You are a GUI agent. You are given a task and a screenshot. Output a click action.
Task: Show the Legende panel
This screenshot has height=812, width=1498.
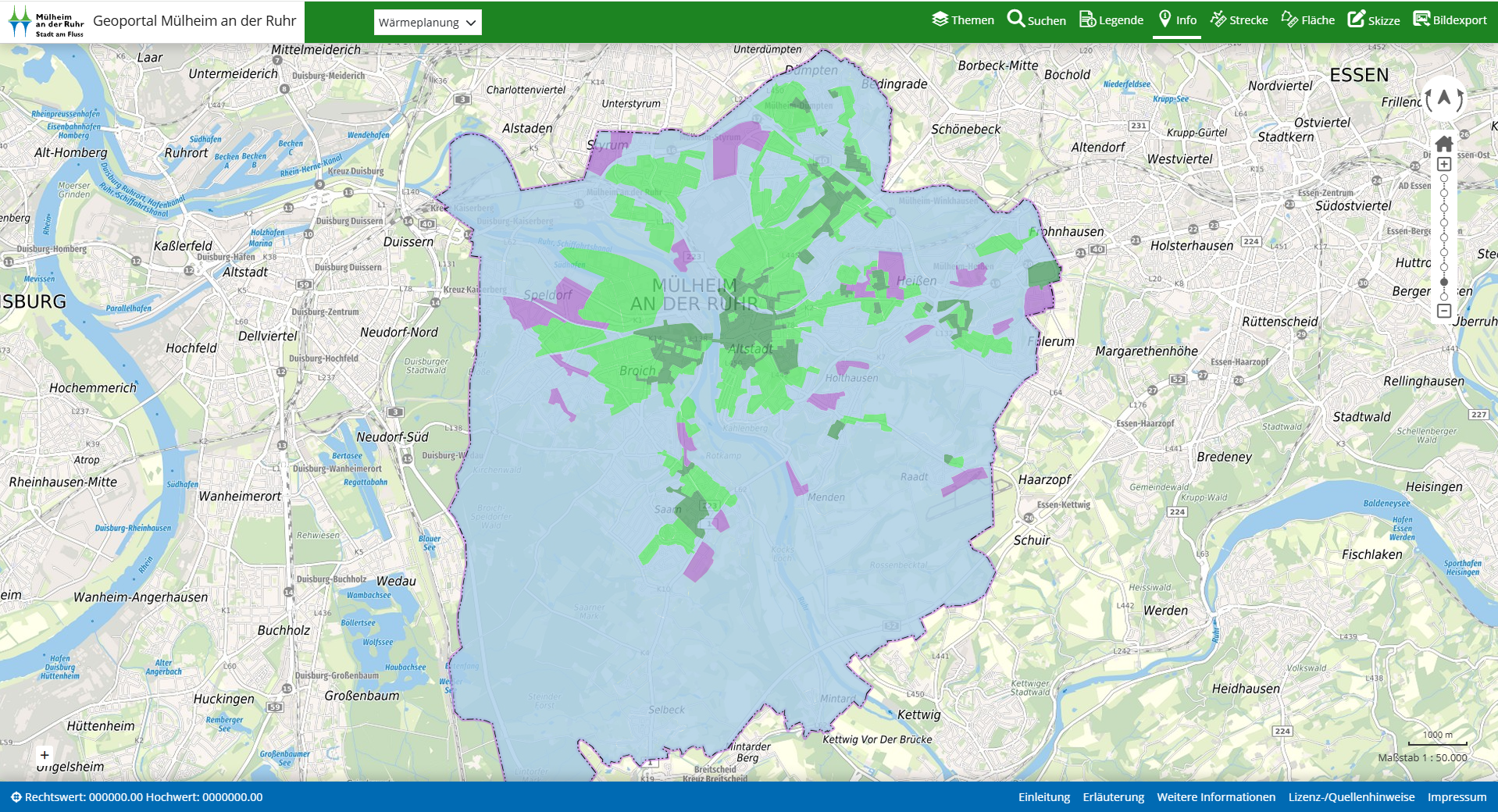coord(1111,20)
